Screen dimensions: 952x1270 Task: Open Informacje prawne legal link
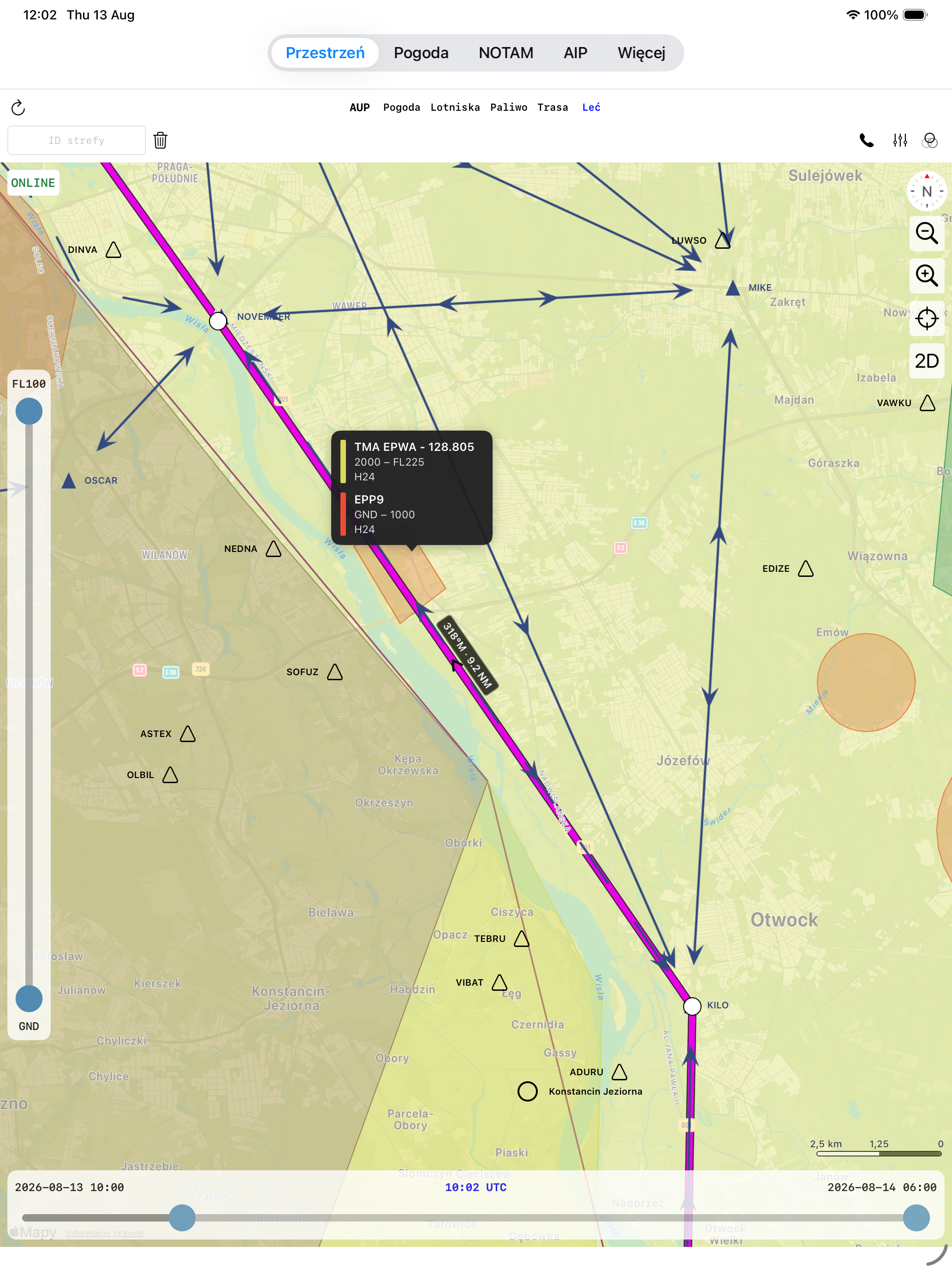[x=105, y=1233]
